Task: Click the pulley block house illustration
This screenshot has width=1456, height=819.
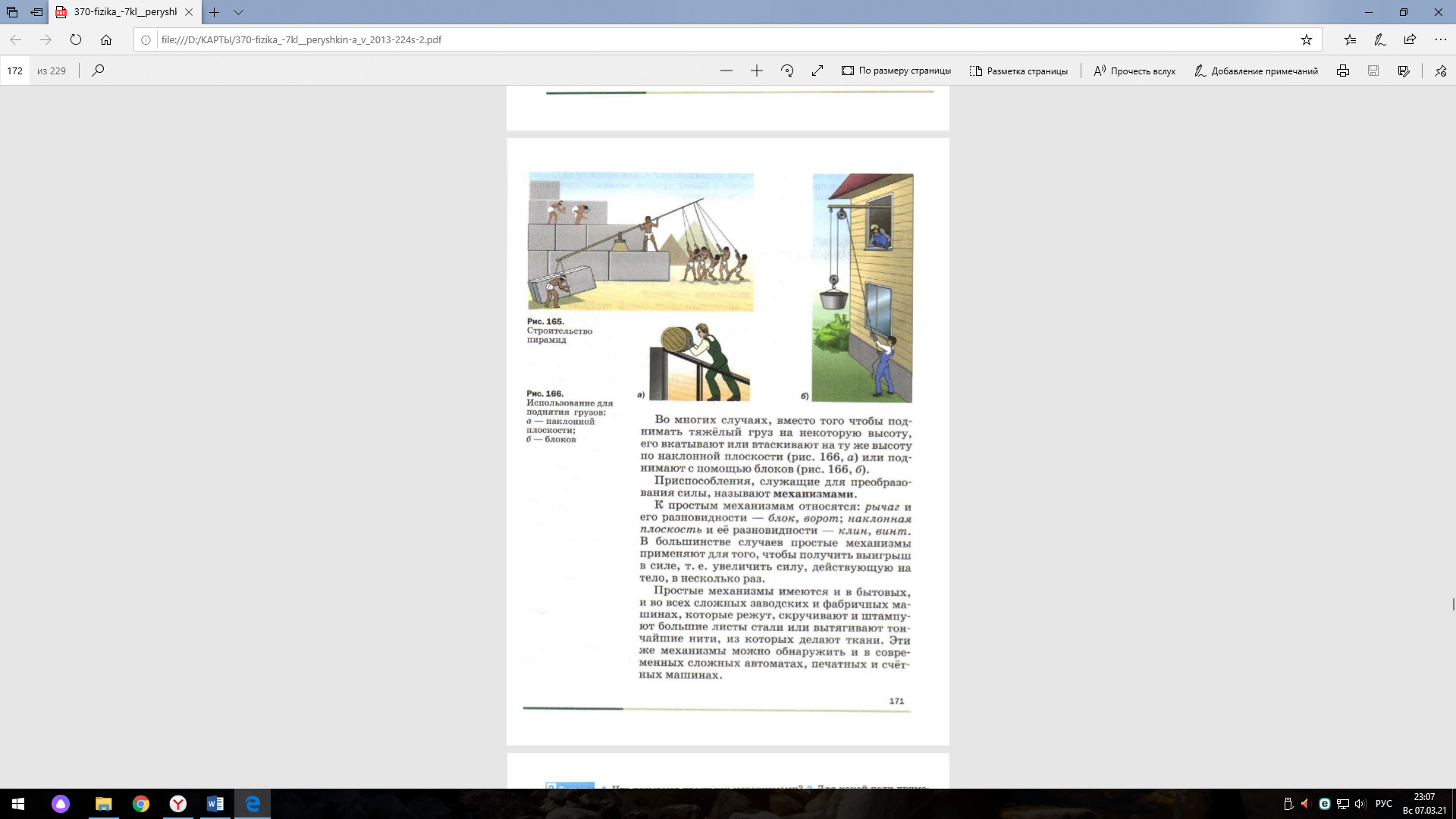Action: click(862, 287)
